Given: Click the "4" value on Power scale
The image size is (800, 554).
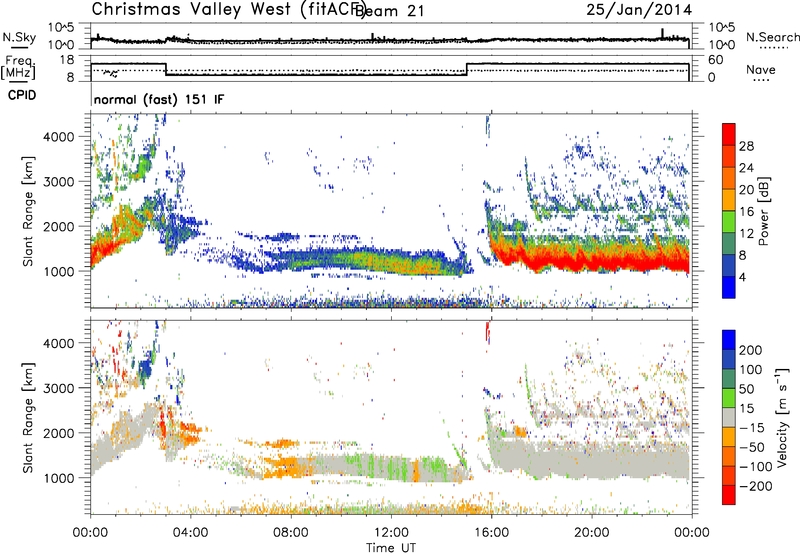Looking at the screenshot, I should (742, 277).
